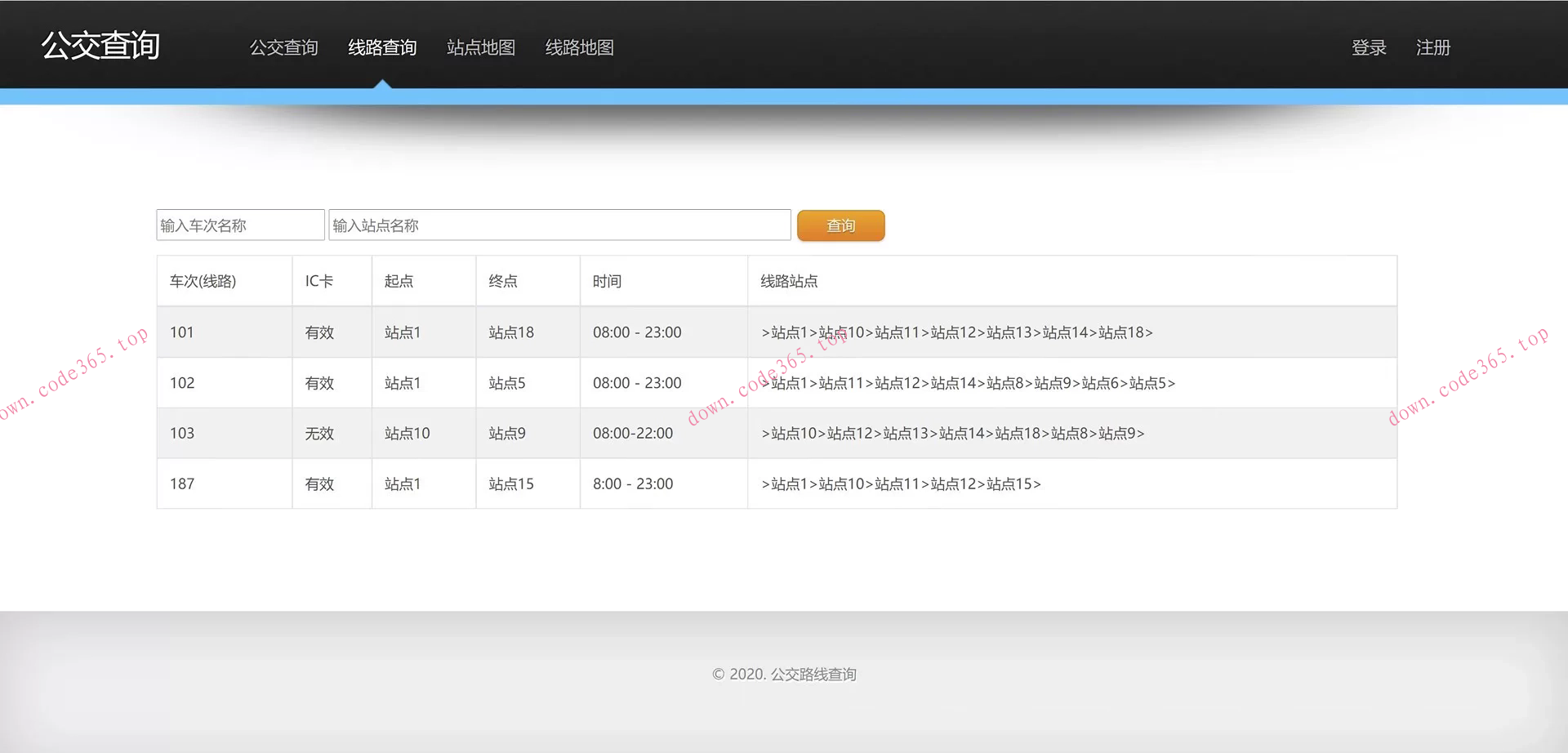Click the 08:00-22:00 time cell
The height and width of the screenshot is (753, 1568).
[x=633, y=434]
